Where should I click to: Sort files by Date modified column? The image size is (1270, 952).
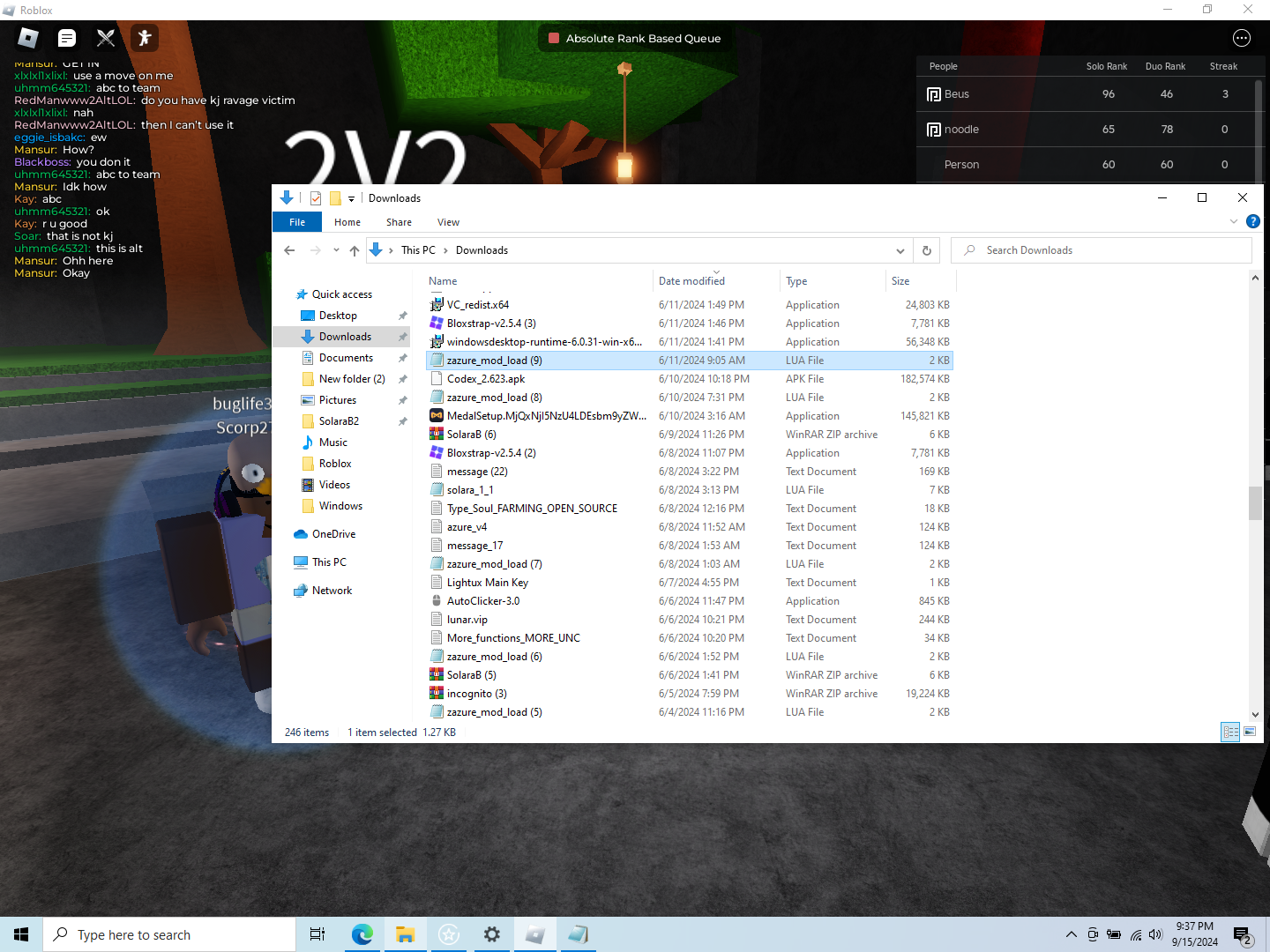coord(716,281)
